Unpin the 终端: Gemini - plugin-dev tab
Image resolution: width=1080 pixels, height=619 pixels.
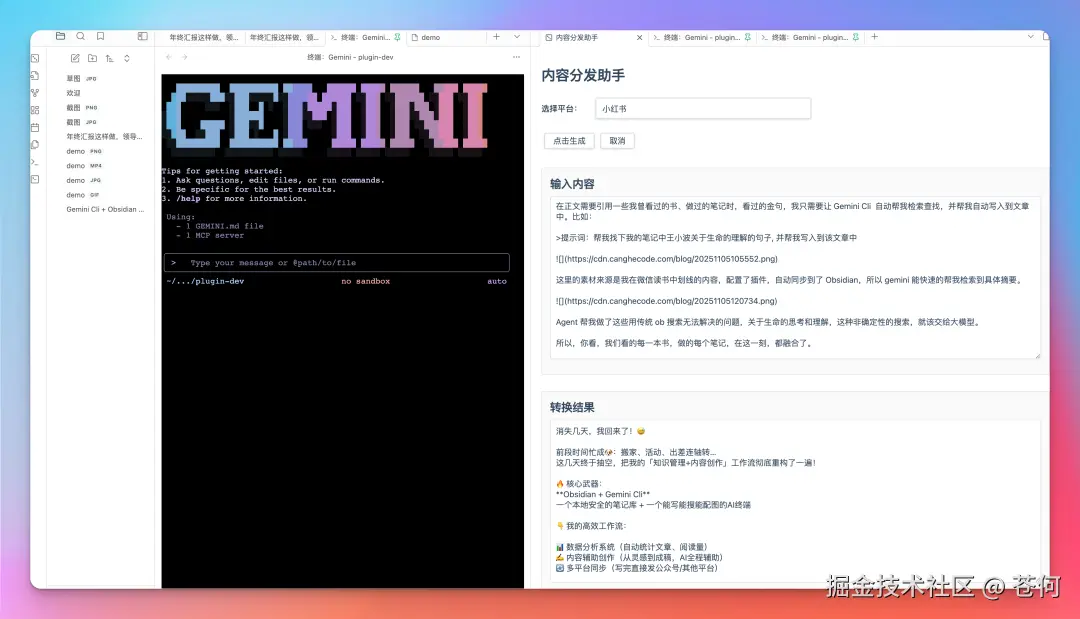coord(398,37)
